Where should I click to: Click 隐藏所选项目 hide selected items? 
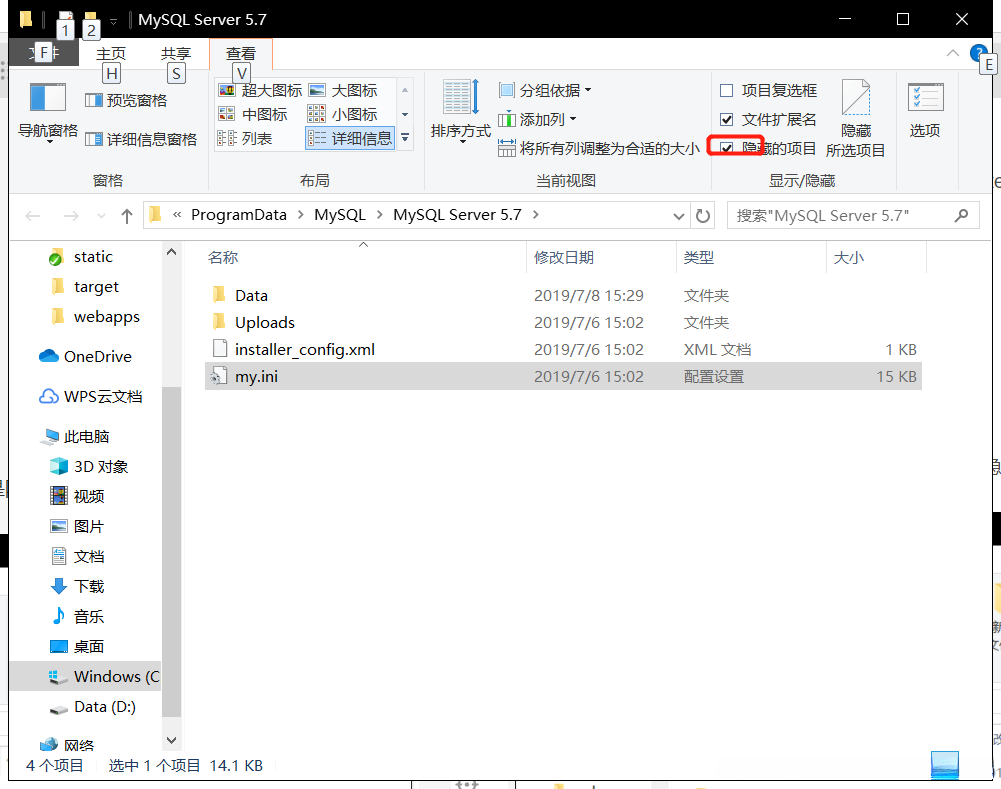pos(855,119)
